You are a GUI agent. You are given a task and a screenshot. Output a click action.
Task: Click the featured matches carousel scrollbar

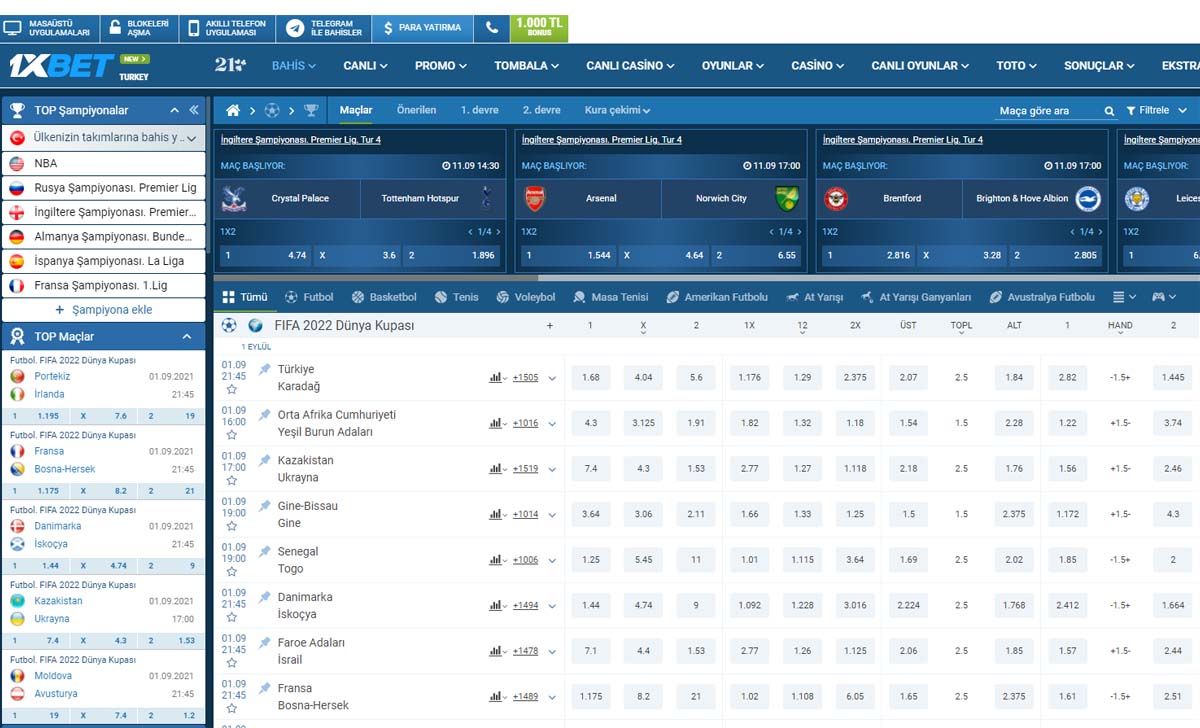tap(376, 278)
